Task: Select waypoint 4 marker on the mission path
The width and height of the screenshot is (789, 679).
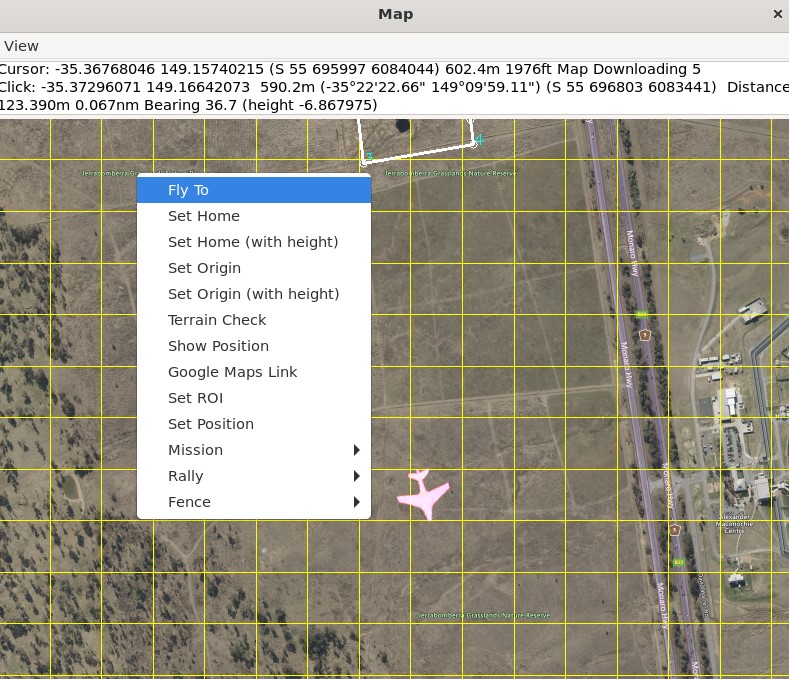Action: click(x=473, y=143)
